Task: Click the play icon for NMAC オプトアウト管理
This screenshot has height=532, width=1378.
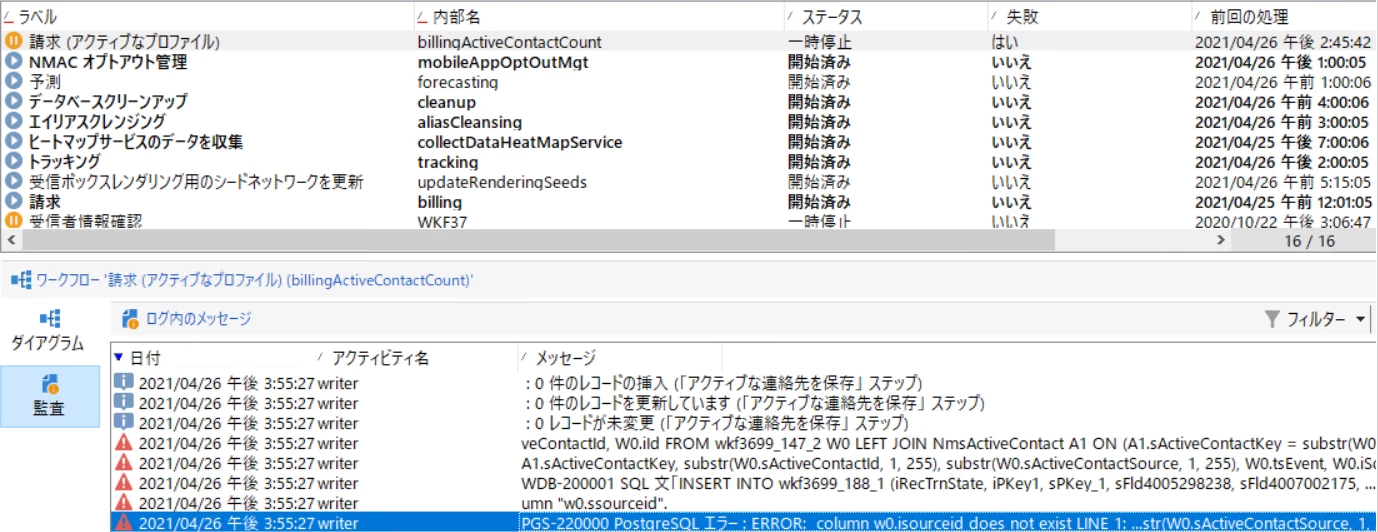Action: point(13,61)
